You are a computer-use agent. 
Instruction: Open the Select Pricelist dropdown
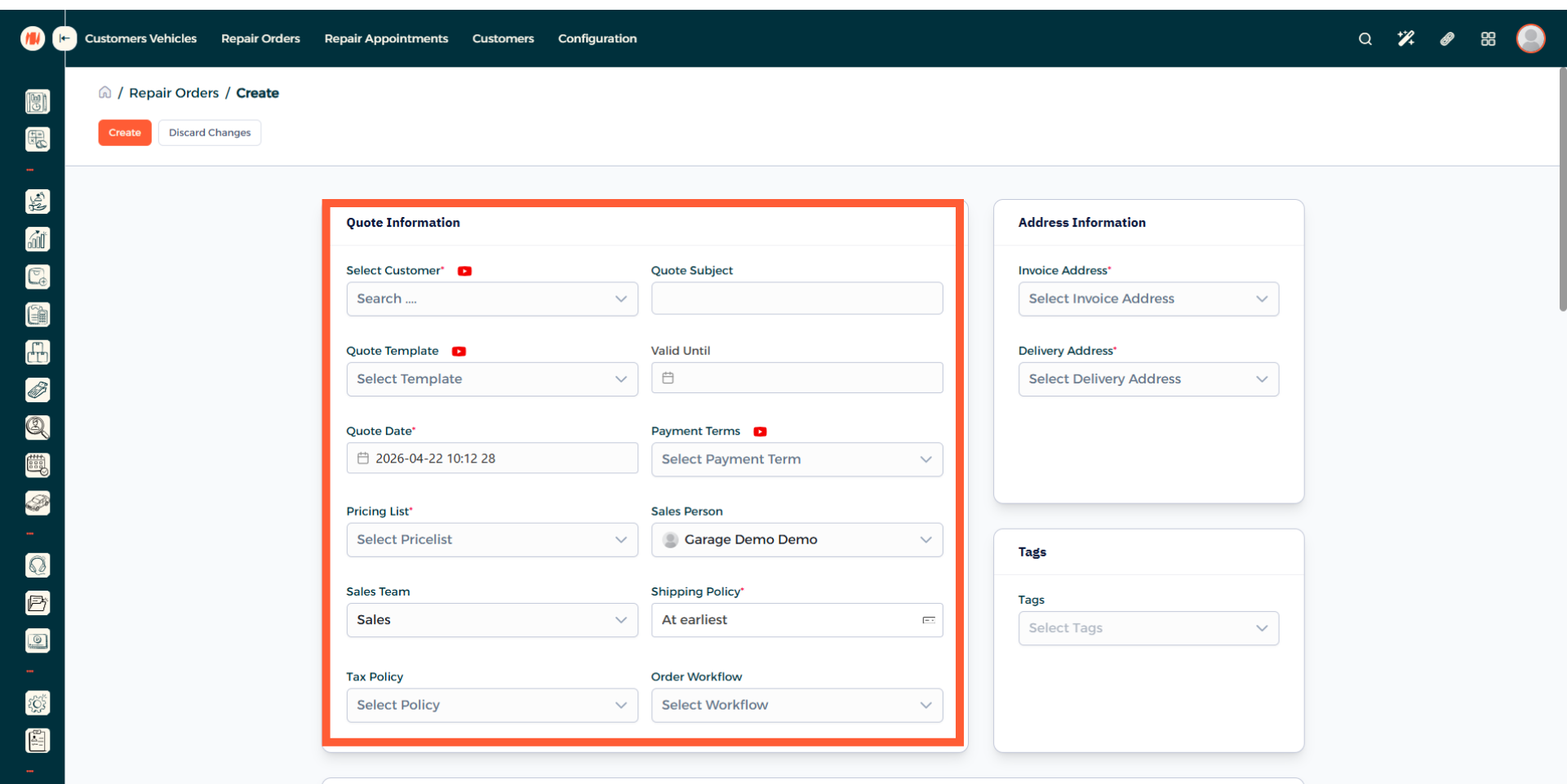(x=491, y=540)
